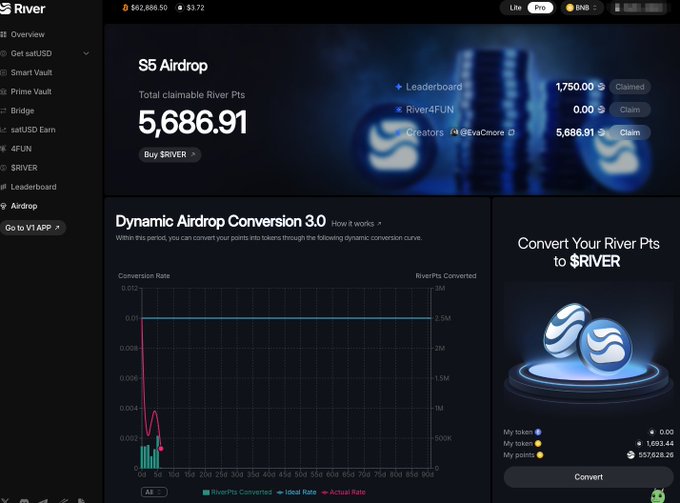
Task: Click the Leaderboard bar-chart icon in sidebar
Action: 3,187
